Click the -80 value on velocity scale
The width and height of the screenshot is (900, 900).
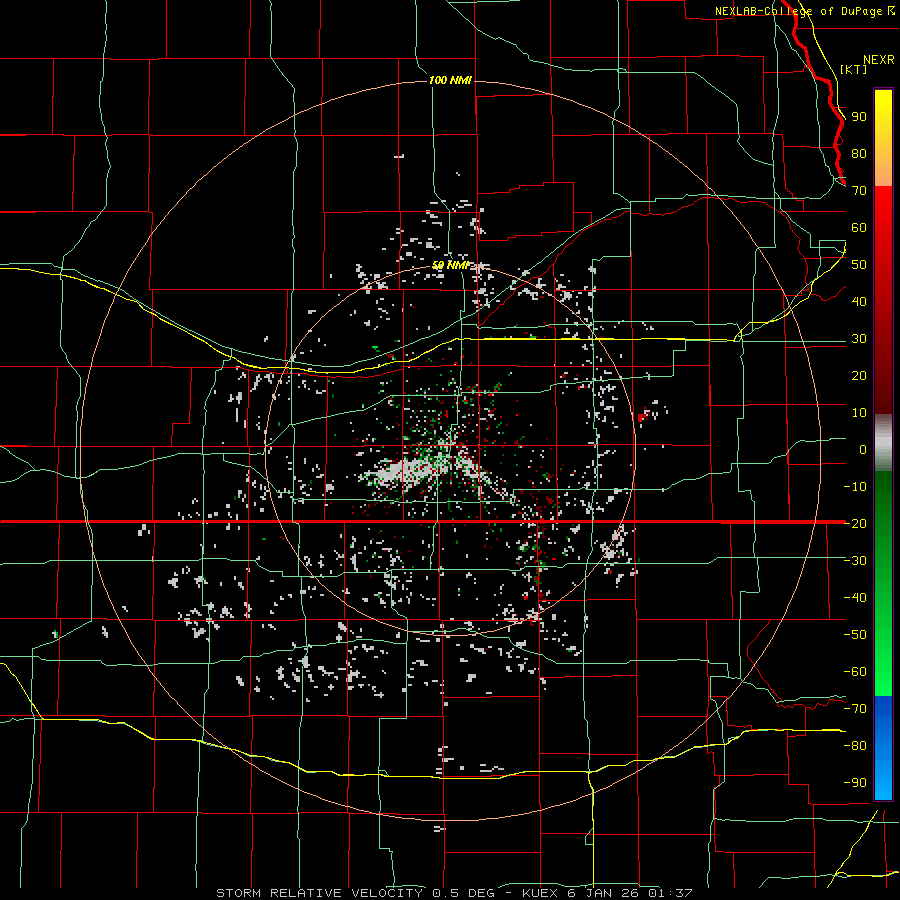point(855,746)
